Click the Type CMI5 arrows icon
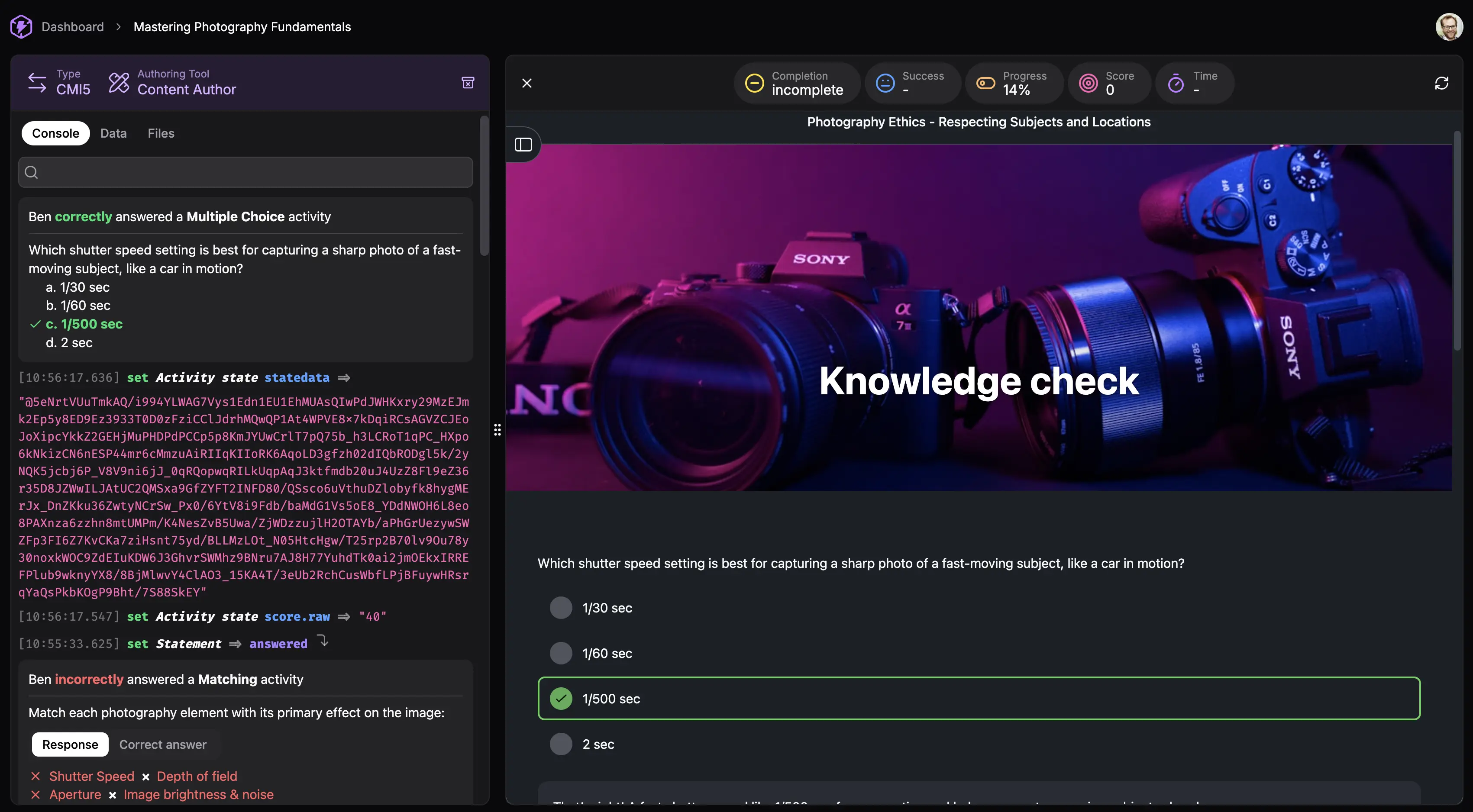 (x=37, y=83)
